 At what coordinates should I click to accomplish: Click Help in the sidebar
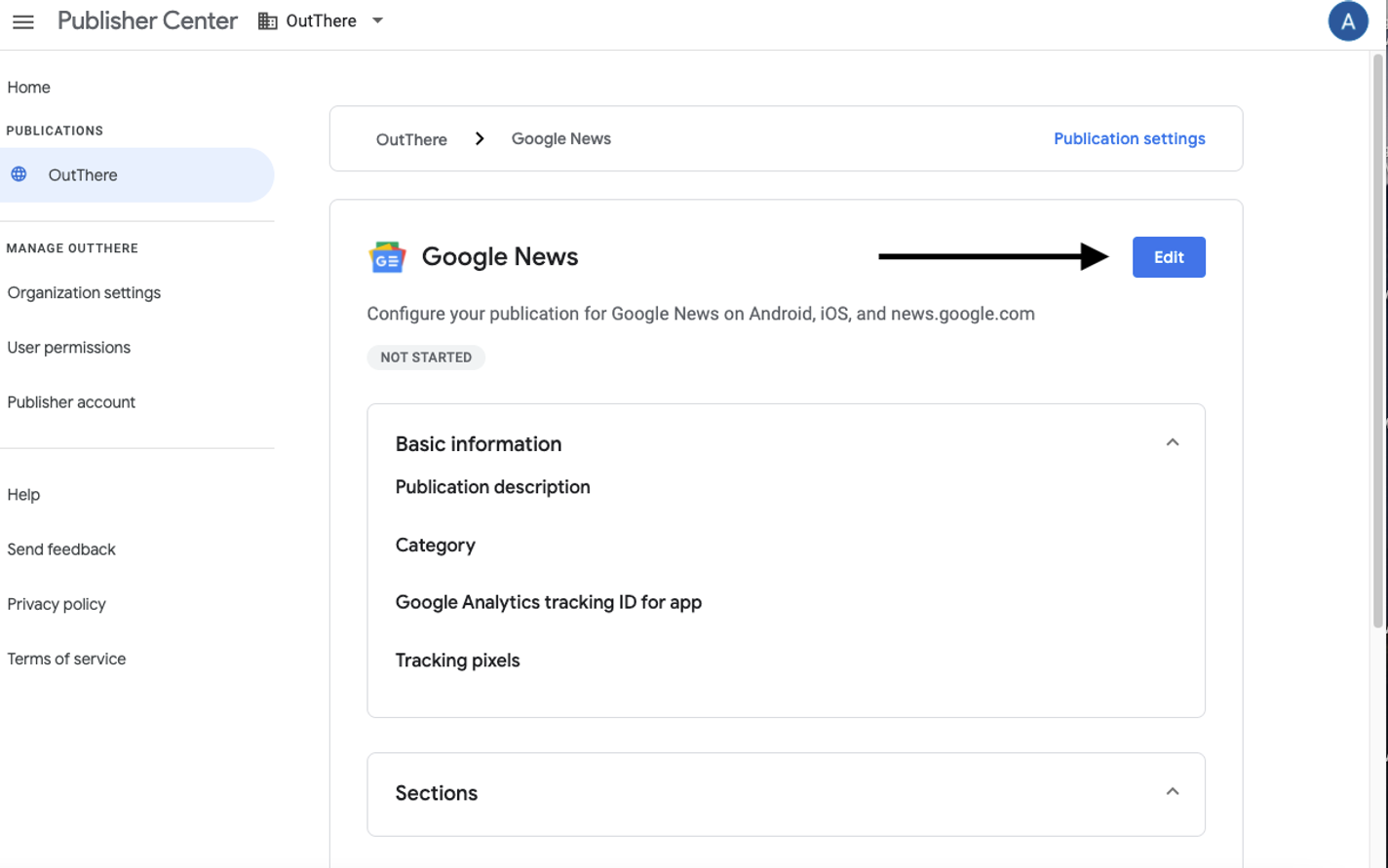(23, 494)
